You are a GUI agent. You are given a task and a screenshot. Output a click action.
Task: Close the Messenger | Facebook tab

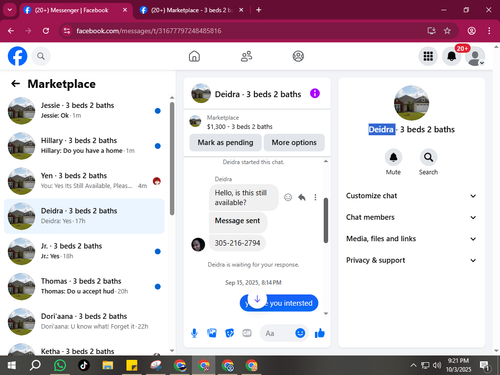(125, 10)
